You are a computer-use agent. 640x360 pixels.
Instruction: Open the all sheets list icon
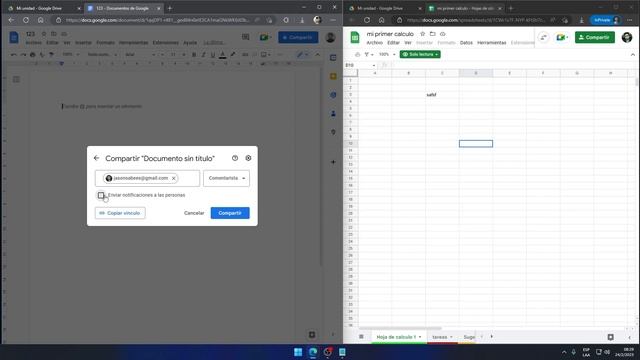(361, 337)
